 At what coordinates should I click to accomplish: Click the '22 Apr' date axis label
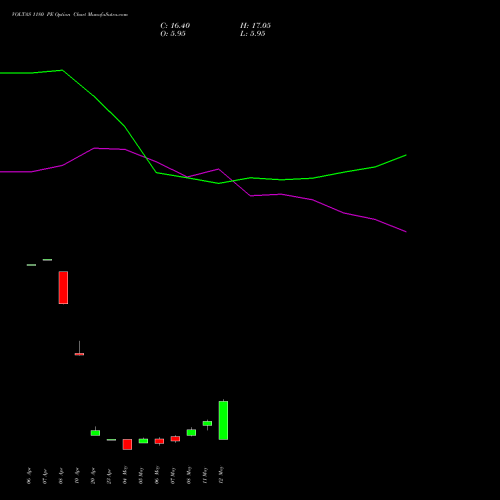[109, 476]
